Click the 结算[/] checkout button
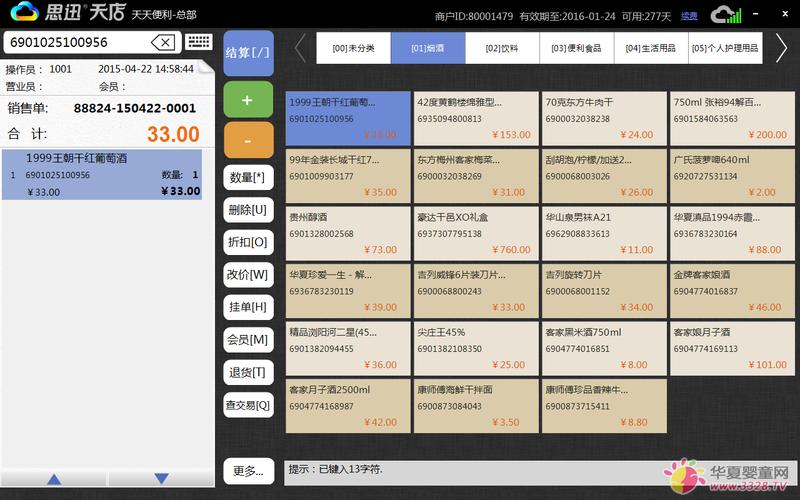Screen dimensions: 800x500 coord(248,53)
